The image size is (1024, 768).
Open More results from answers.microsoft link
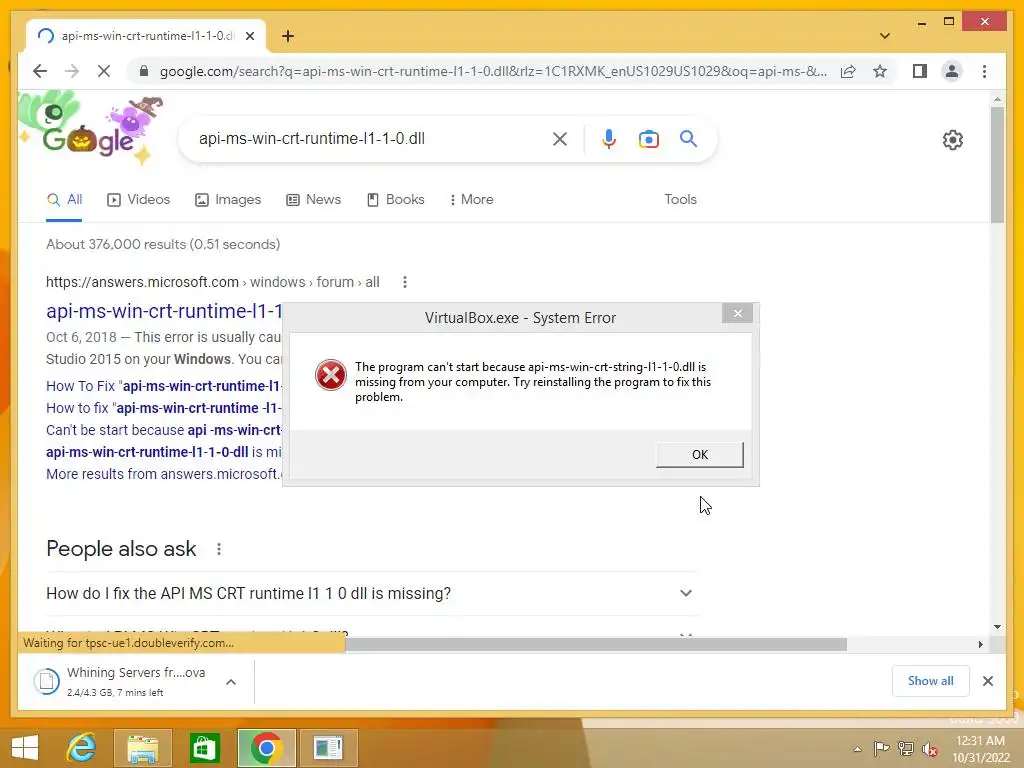pos(164,474)
